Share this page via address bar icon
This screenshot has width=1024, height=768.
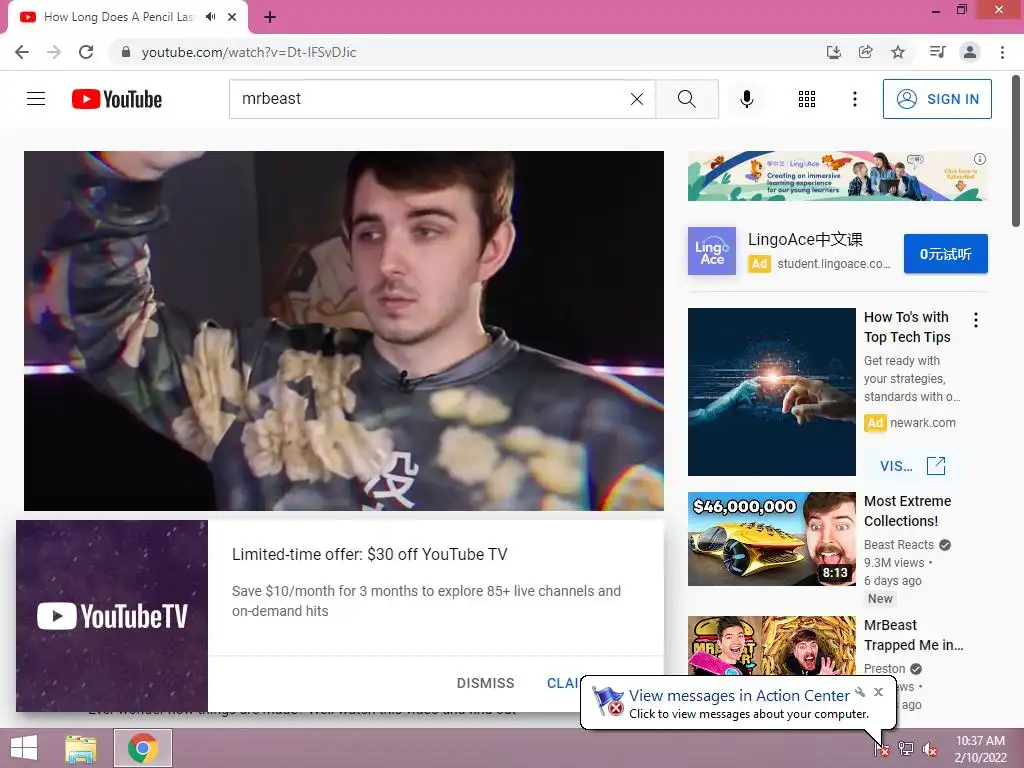865,52
